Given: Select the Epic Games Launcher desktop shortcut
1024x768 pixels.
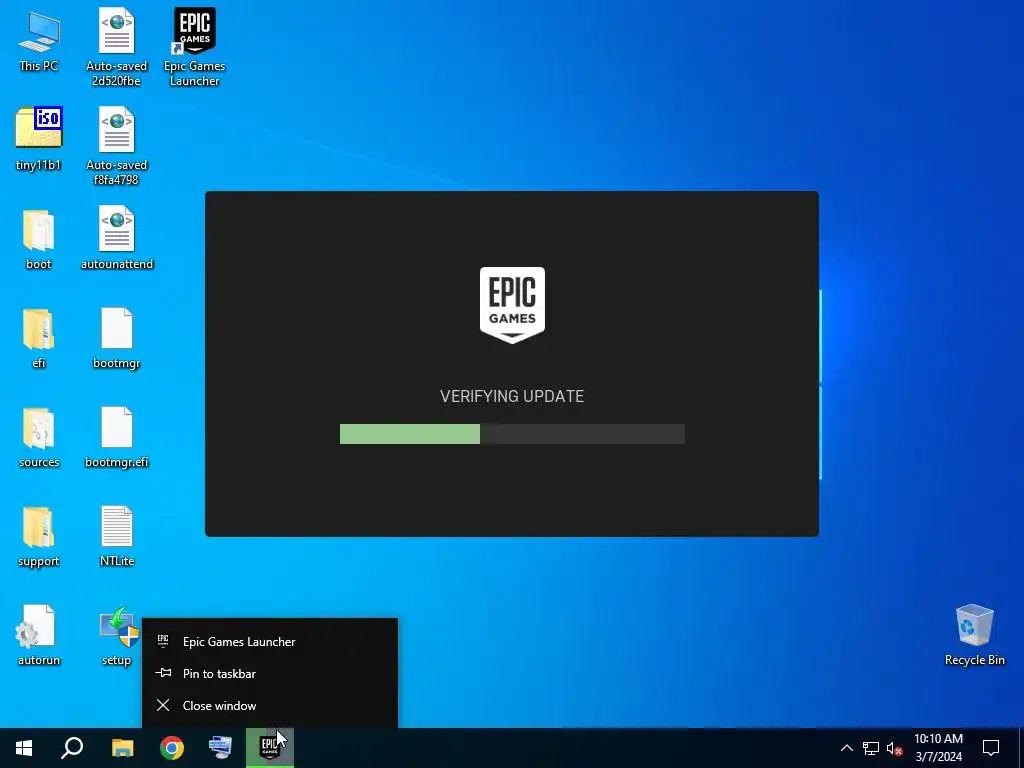Looking at the screenshot, I should [x=195, y=47].
